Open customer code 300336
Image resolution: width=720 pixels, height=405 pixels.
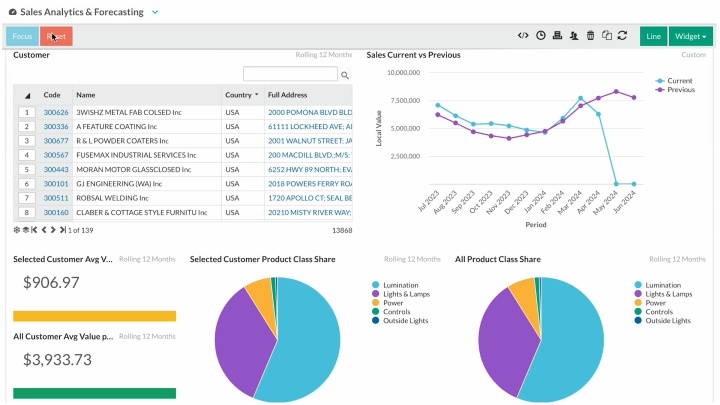[x=56, y=126]
